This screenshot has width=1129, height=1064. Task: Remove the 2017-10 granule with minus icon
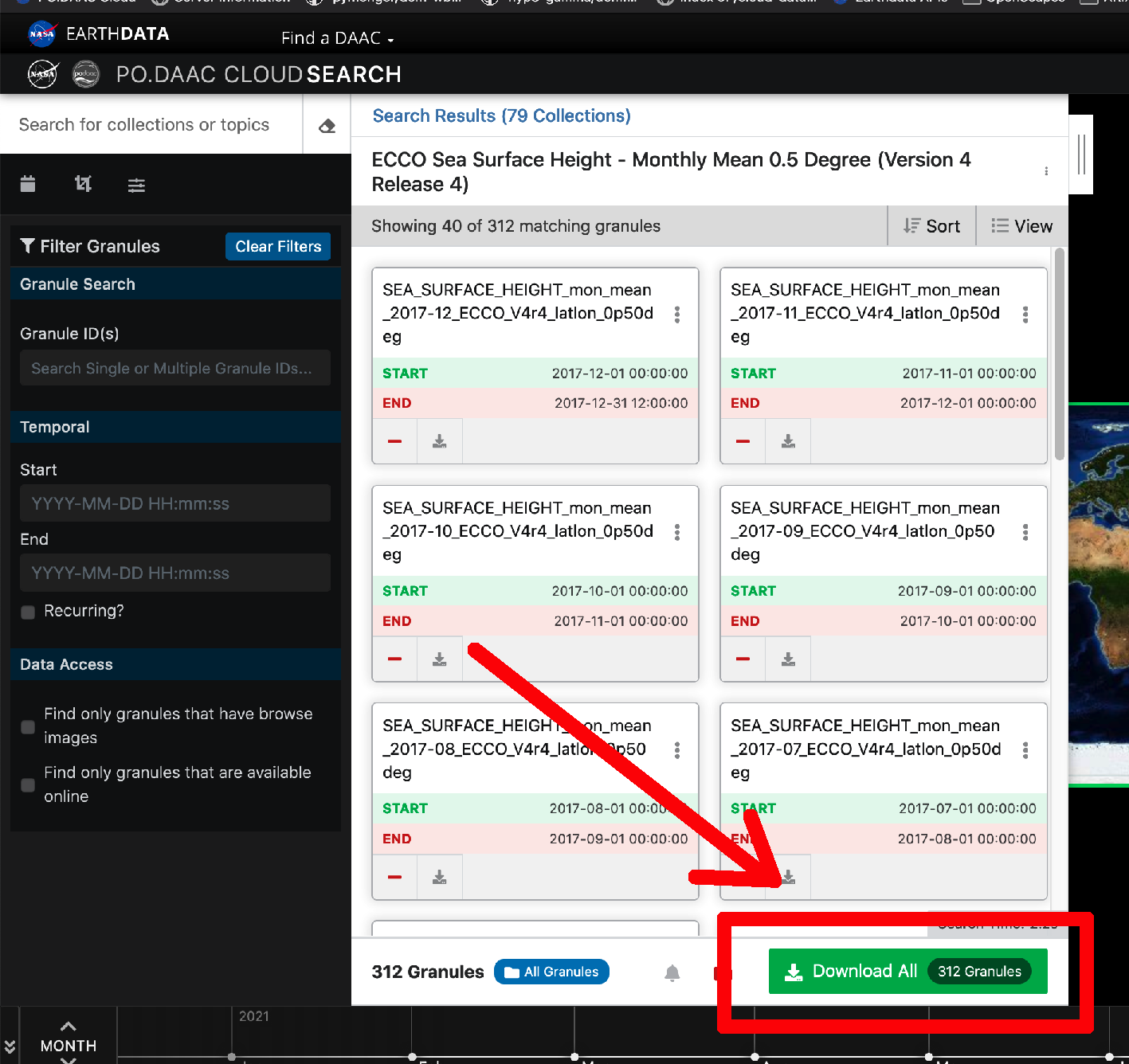point(395,659)
